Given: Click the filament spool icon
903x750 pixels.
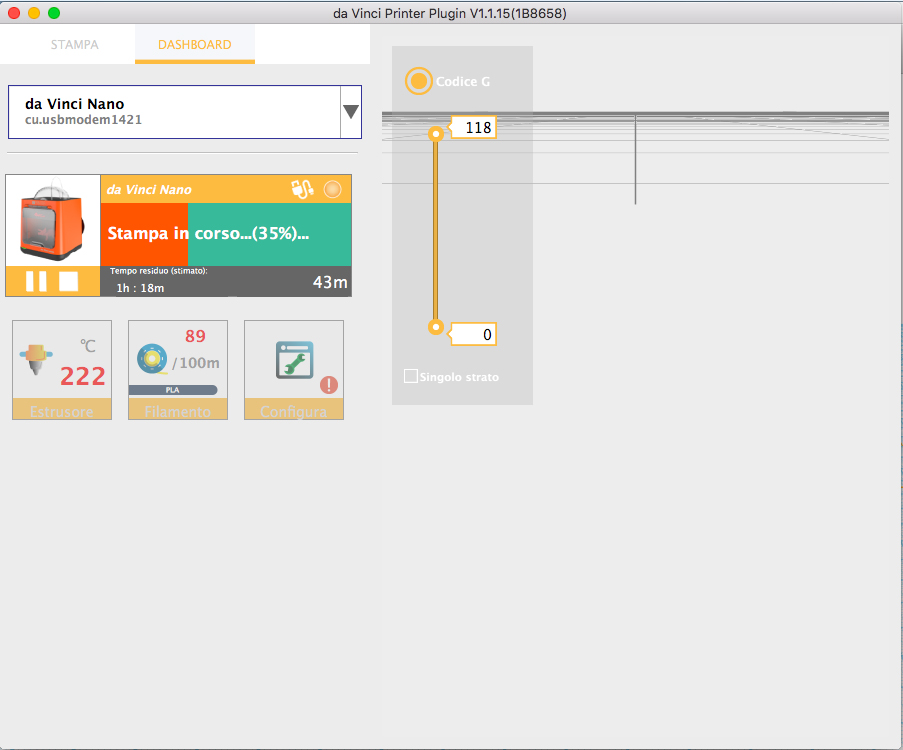Looking at the screenshot, I should 153,359.
